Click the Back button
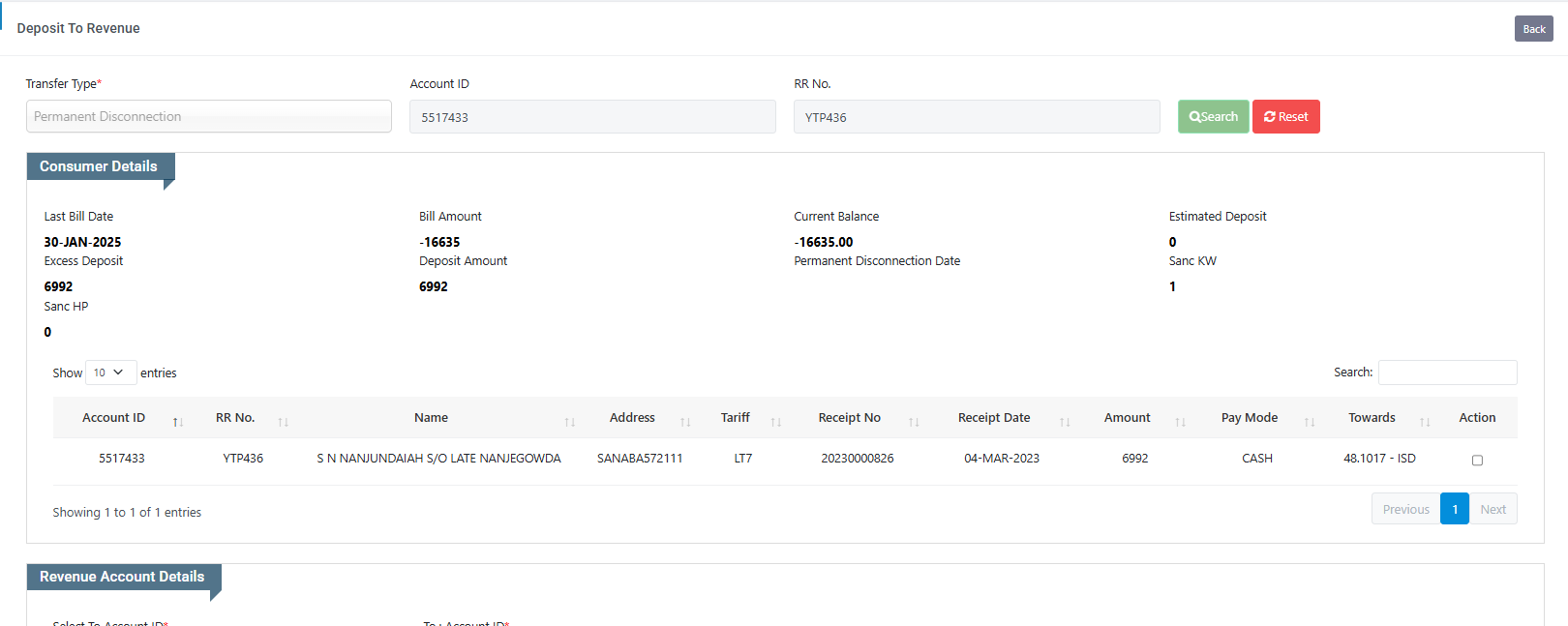This screenshot has width=1568, height=626. [x=1533, y=29]
